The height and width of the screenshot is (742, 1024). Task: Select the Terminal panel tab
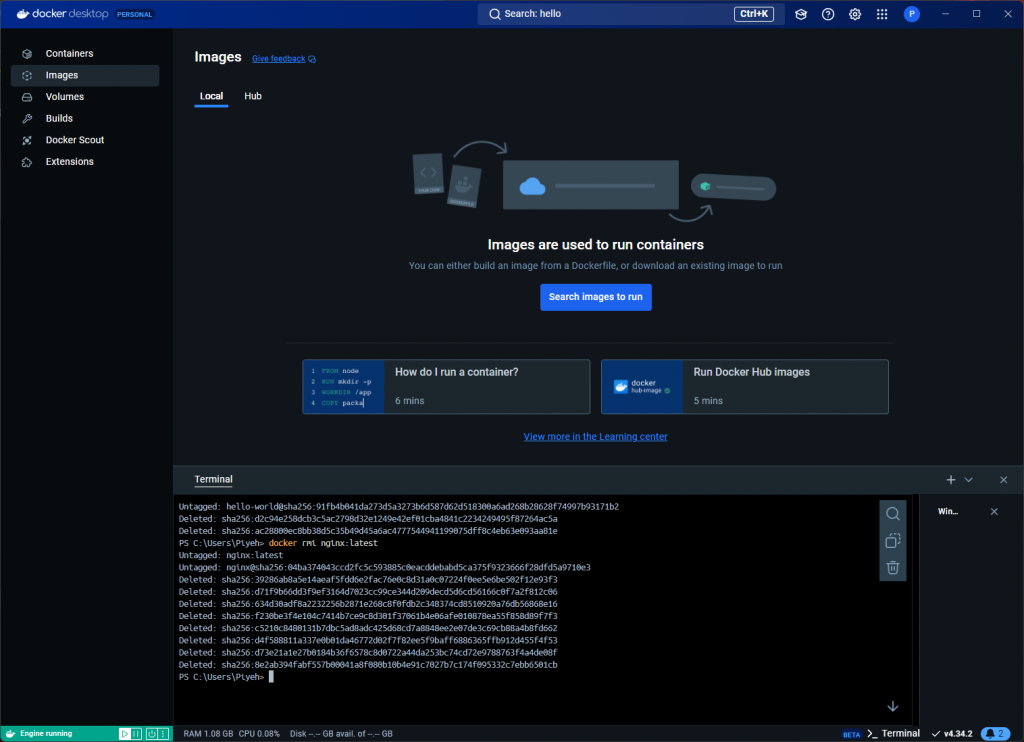213,479
